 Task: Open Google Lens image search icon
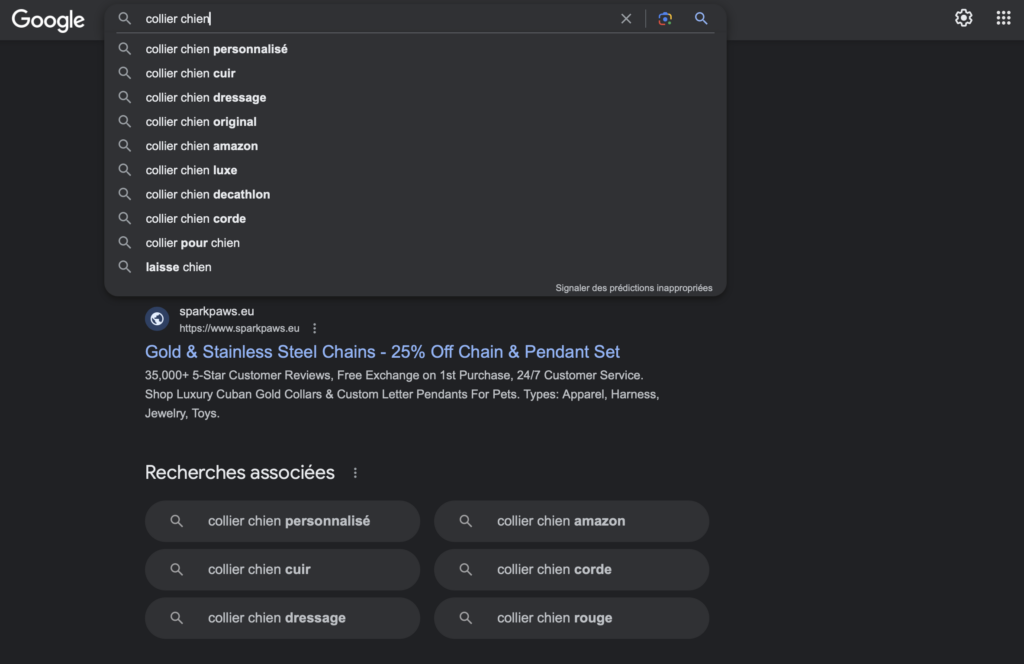click(x=665, y=19)
